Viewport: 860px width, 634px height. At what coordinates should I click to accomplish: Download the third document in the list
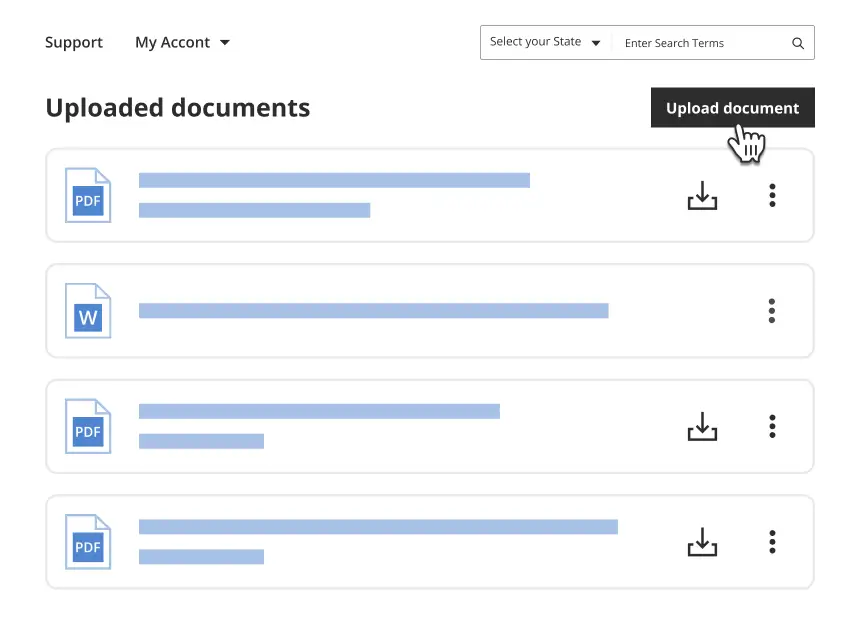click(702, 427)
